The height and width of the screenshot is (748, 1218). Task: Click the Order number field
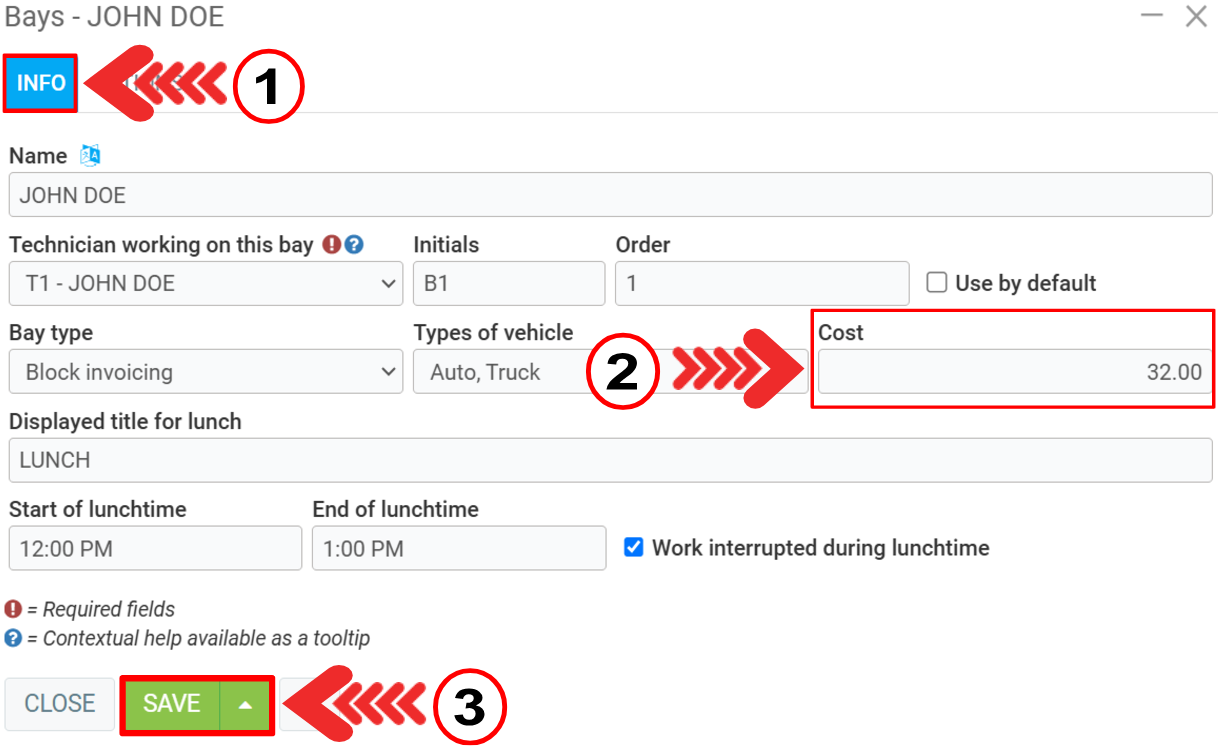click(x=762, y=284)
